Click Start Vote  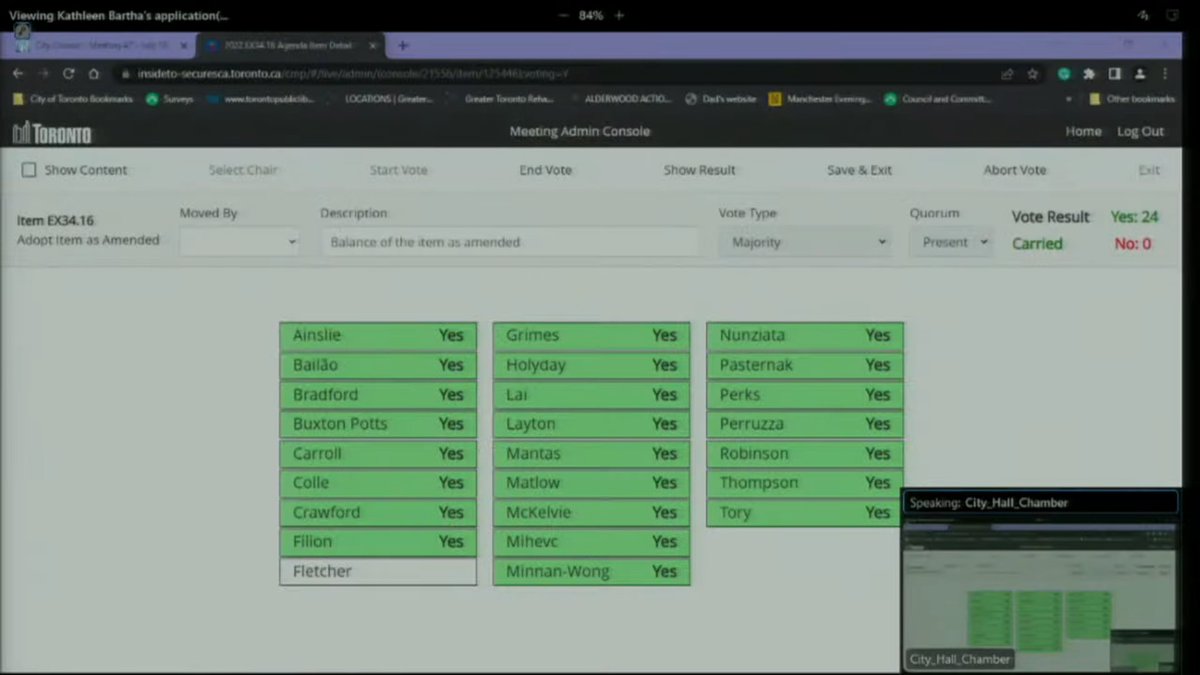coord(398,170)
